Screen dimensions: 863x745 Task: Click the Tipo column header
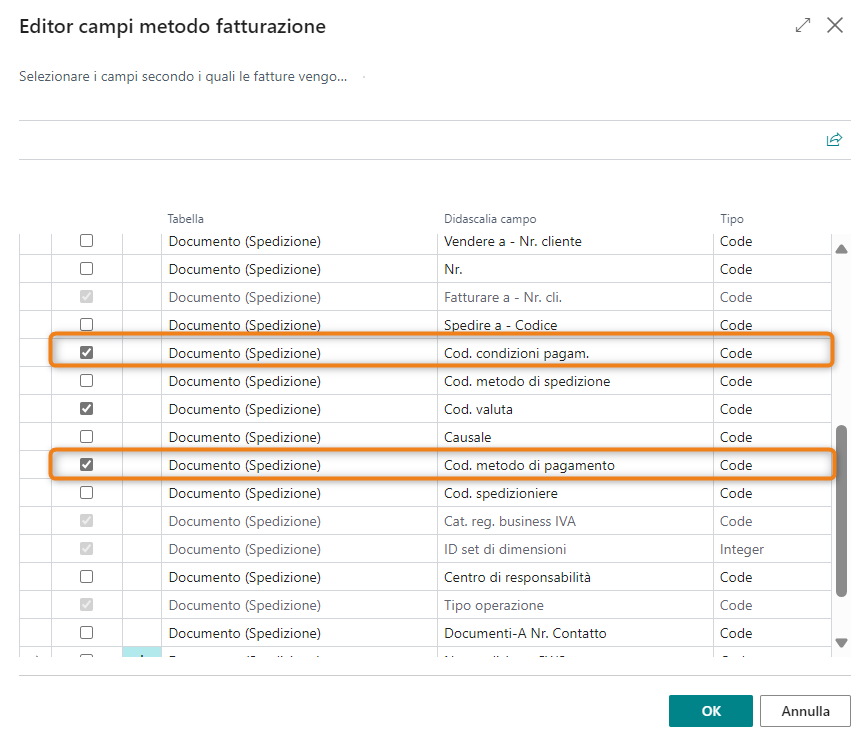(732, 219)
